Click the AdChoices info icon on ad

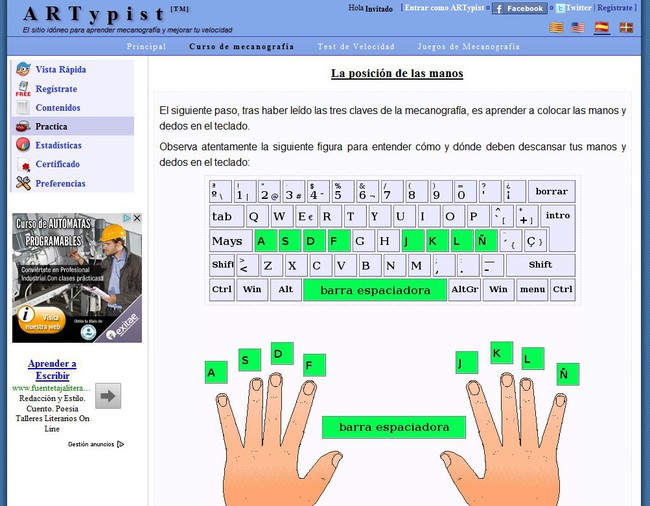[127, 218]
